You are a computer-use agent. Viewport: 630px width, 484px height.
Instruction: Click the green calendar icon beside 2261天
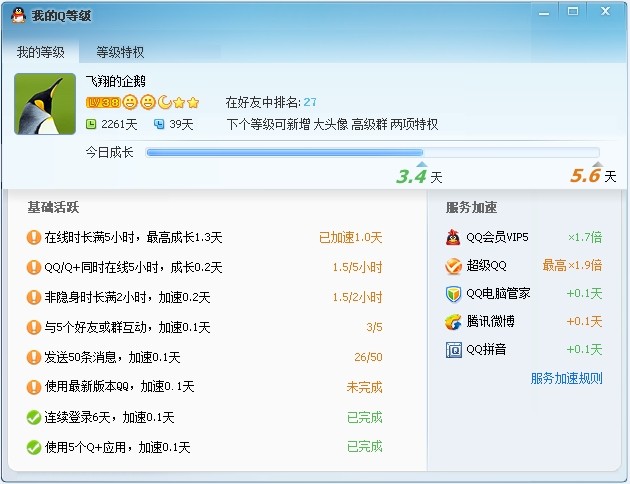91,124
